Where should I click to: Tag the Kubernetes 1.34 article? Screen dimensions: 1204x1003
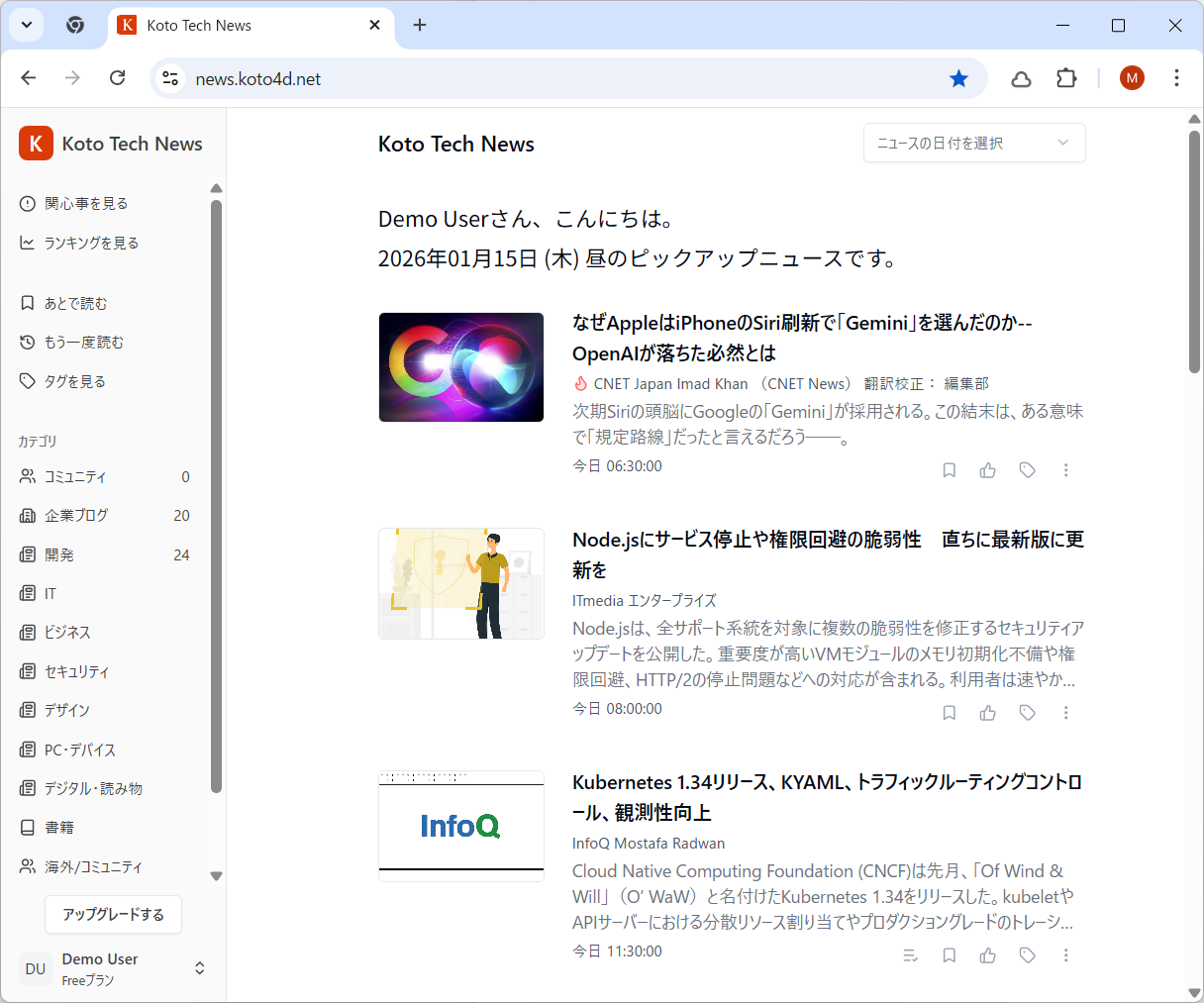[1028, 955]
